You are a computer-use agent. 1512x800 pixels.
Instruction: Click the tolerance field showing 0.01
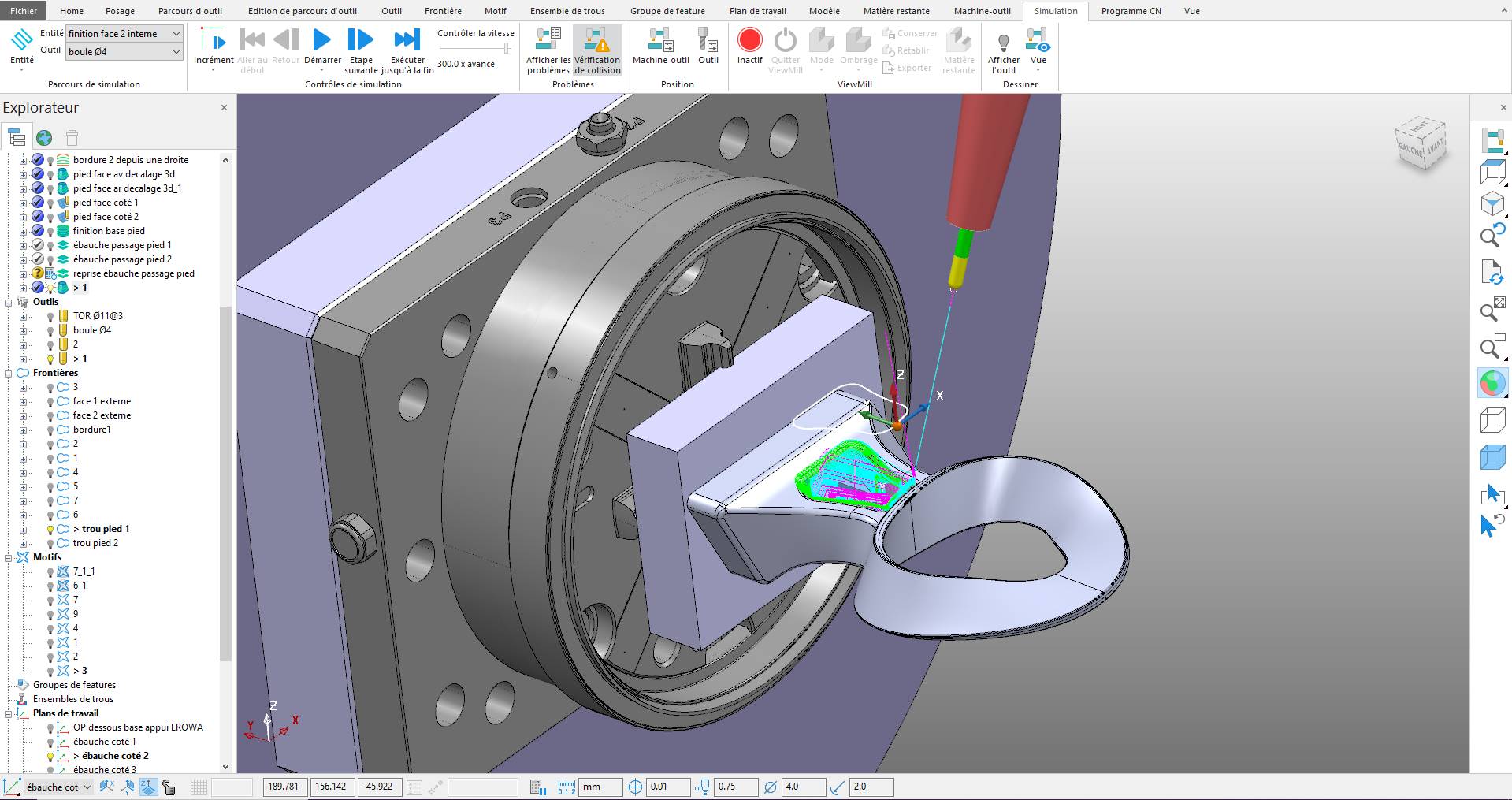pyautogui.click(x=668, y=787)
